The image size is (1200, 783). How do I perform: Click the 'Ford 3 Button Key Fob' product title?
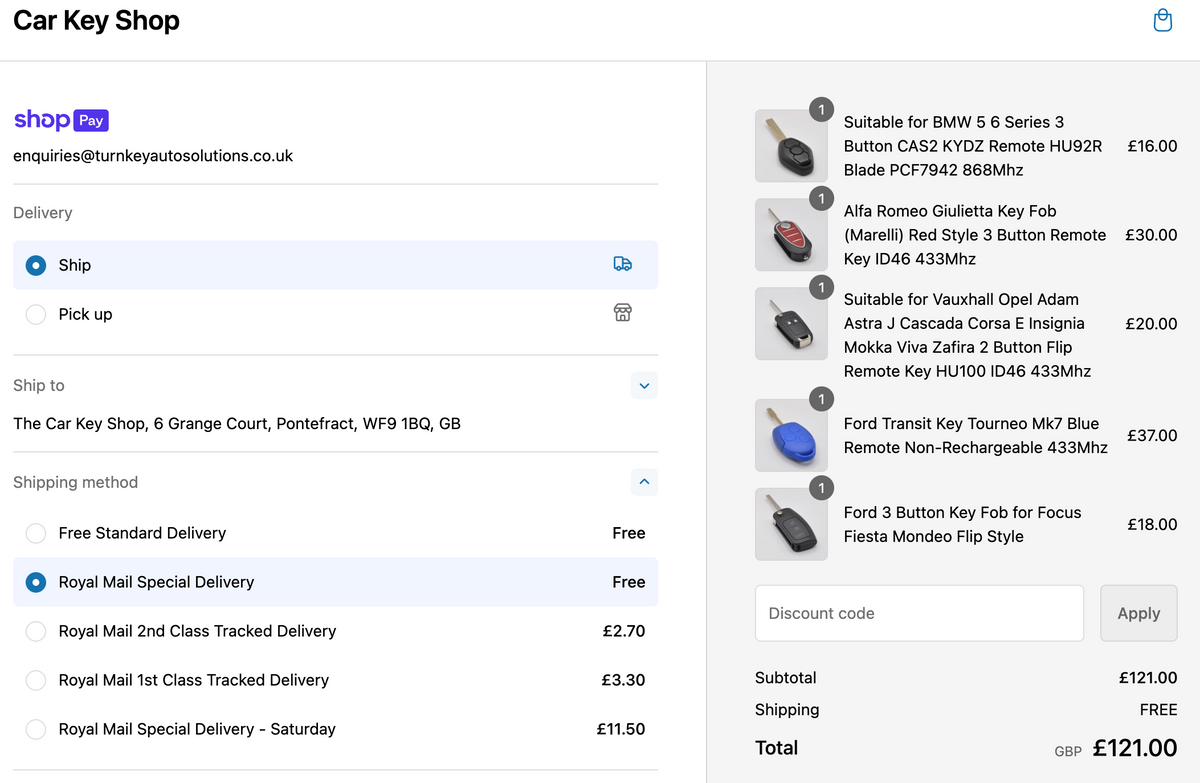tap(963, 524)
